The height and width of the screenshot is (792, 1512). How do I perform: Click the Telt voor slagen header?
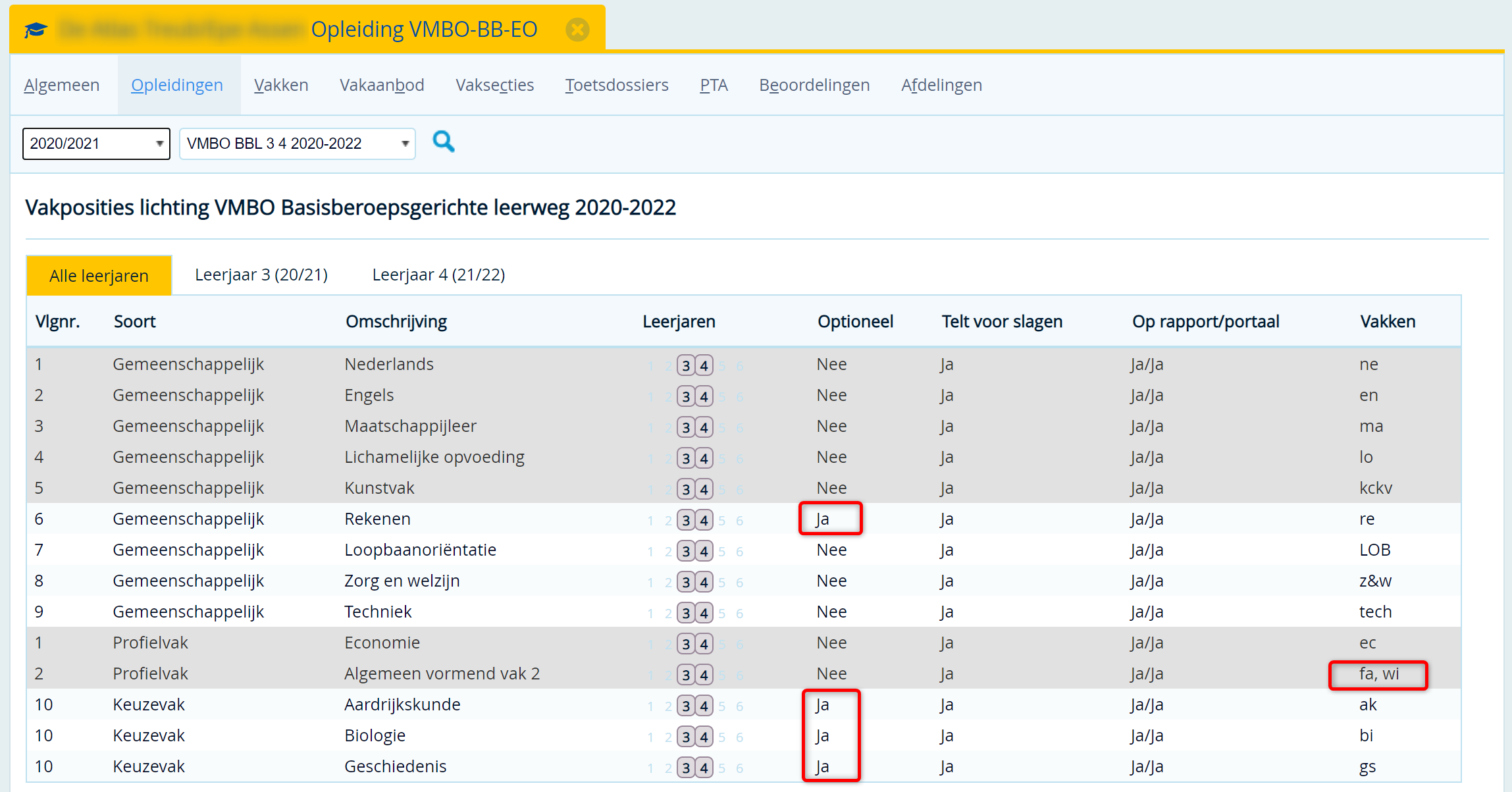point(1002,321)
